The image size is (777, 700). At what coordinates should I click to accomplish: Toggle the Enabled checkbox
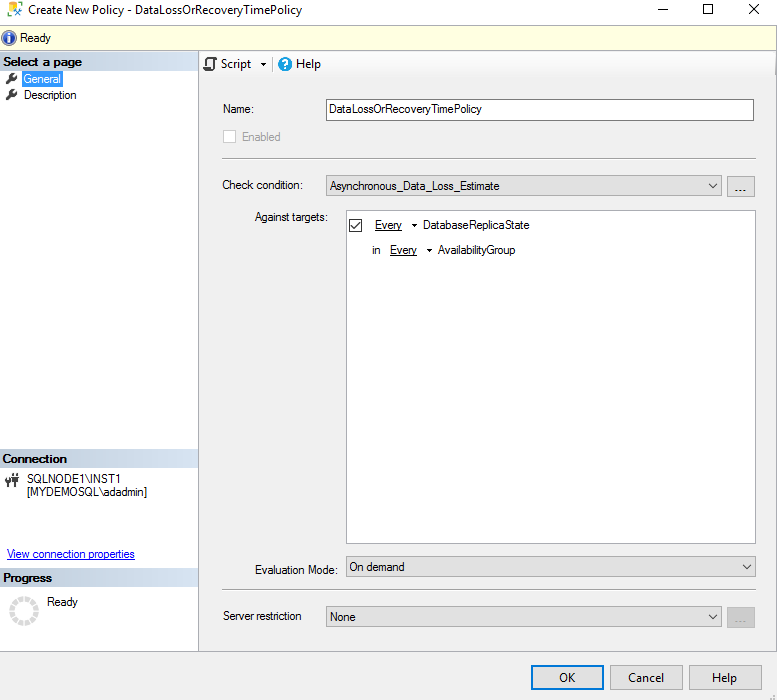point(229,137)
